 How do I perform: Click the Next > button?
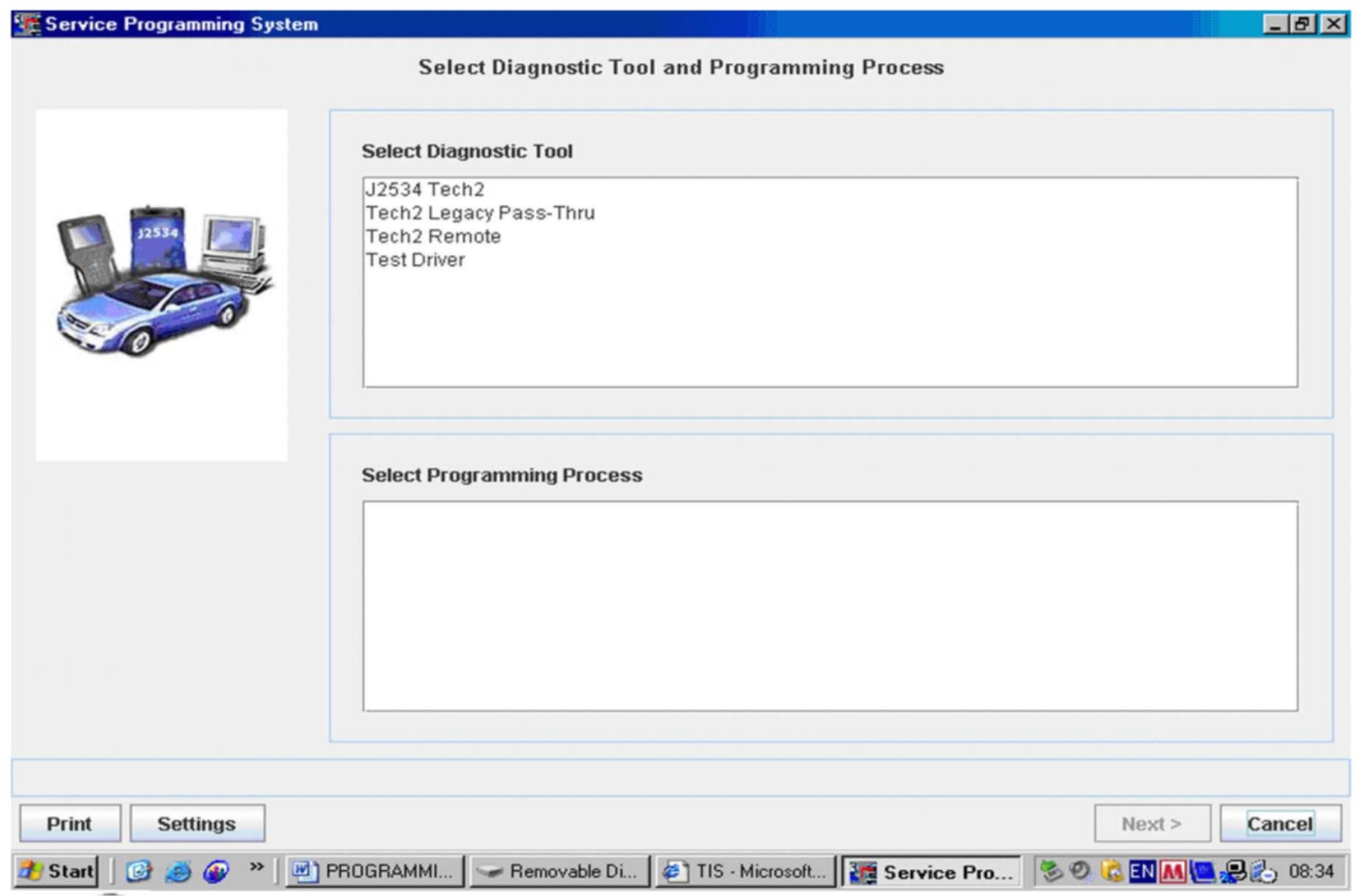click(1151, 824)
